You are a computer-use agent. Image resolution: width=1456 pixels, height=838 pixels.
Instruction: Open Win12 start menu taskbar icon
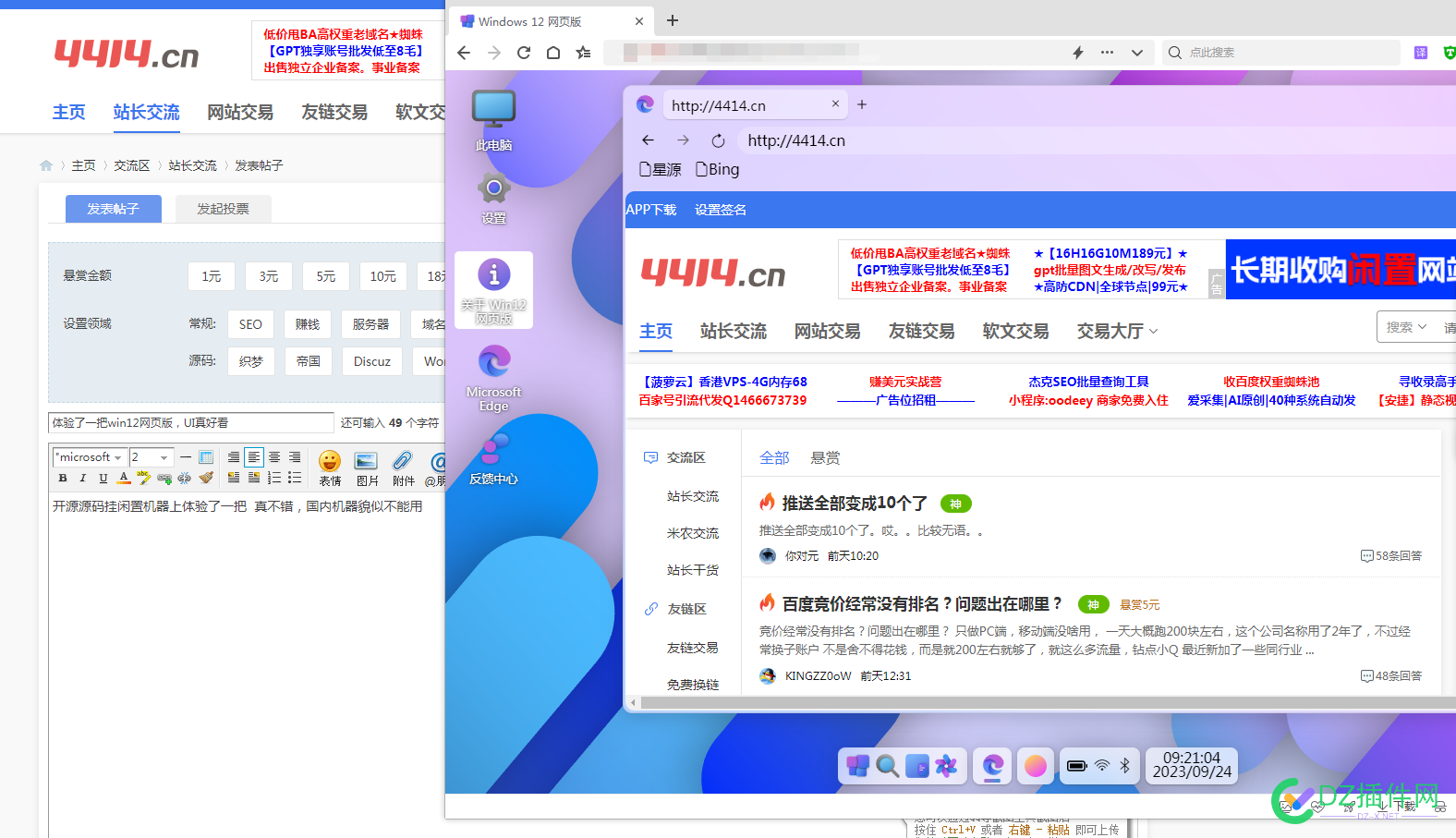(858, 766)
